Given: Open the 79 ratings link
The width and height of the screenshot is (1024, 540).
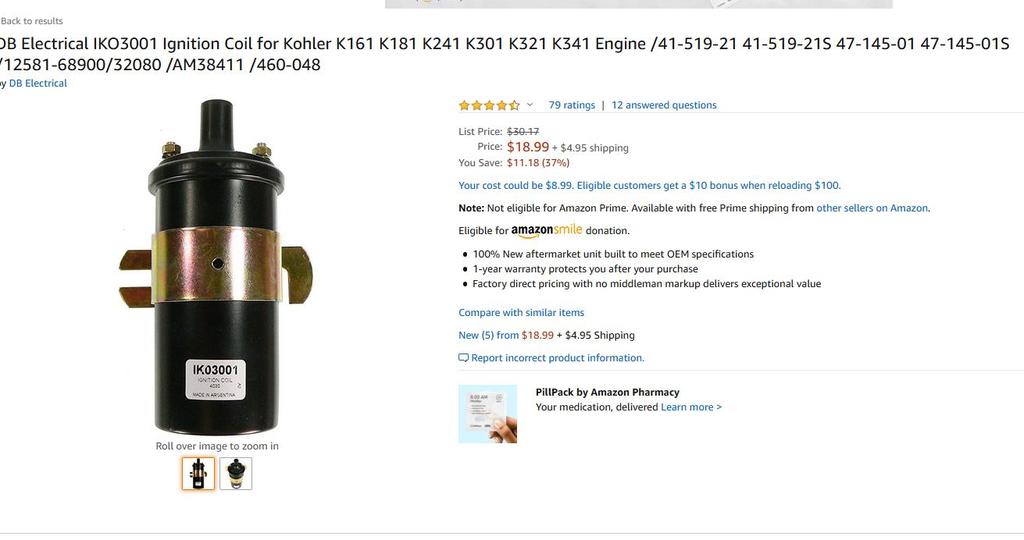Looking at the screenshot, I should [571, 105].
